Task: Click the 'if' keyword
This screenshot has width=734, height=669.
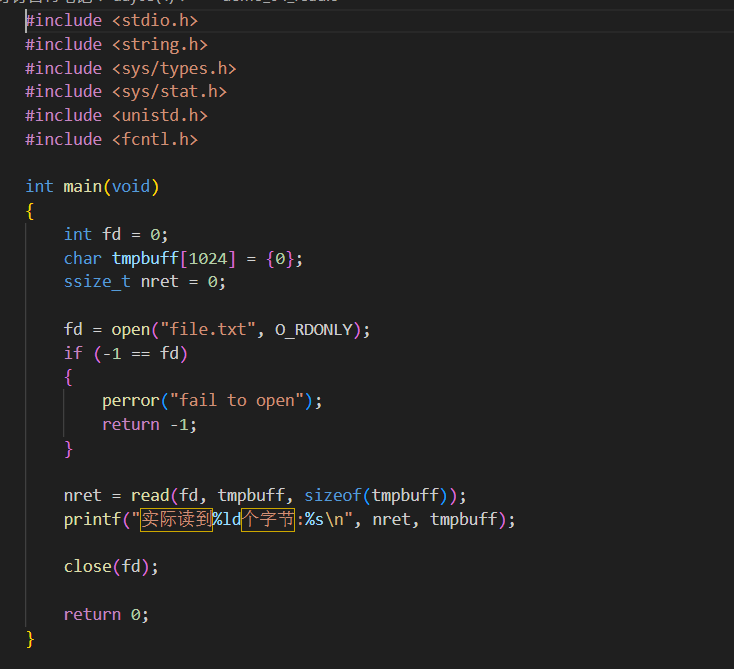Action: pos(73,353)
